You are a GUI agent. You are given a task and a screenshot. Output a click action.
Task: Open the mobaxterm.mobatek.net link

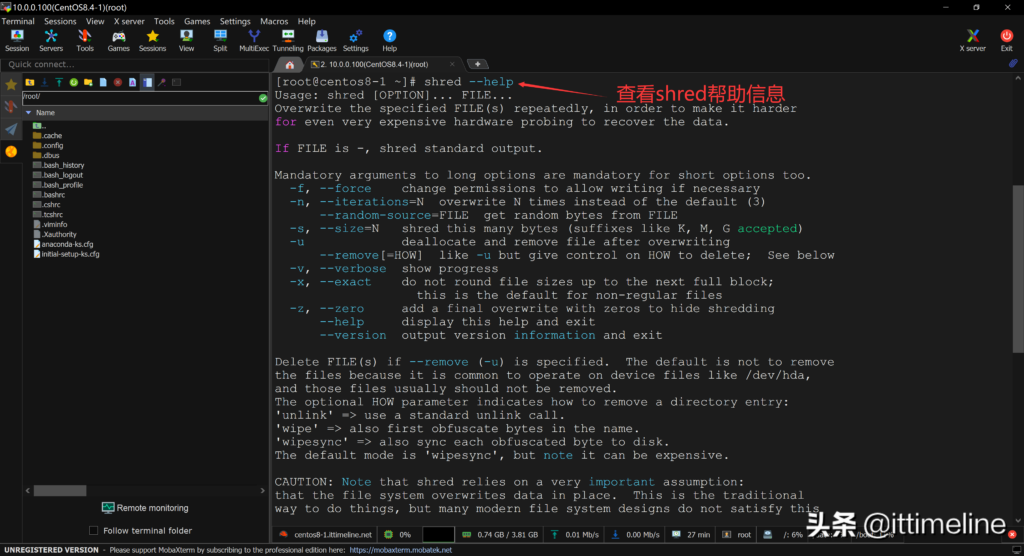[400, 550]
